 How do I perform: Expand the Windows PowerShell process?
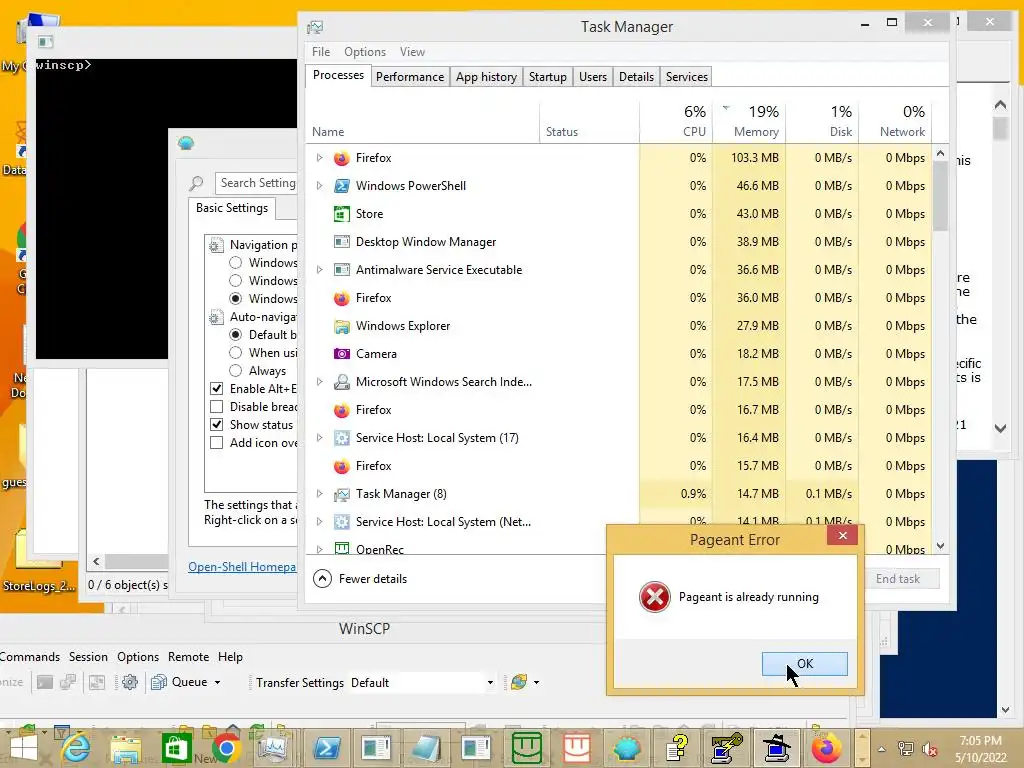(319, 185)
